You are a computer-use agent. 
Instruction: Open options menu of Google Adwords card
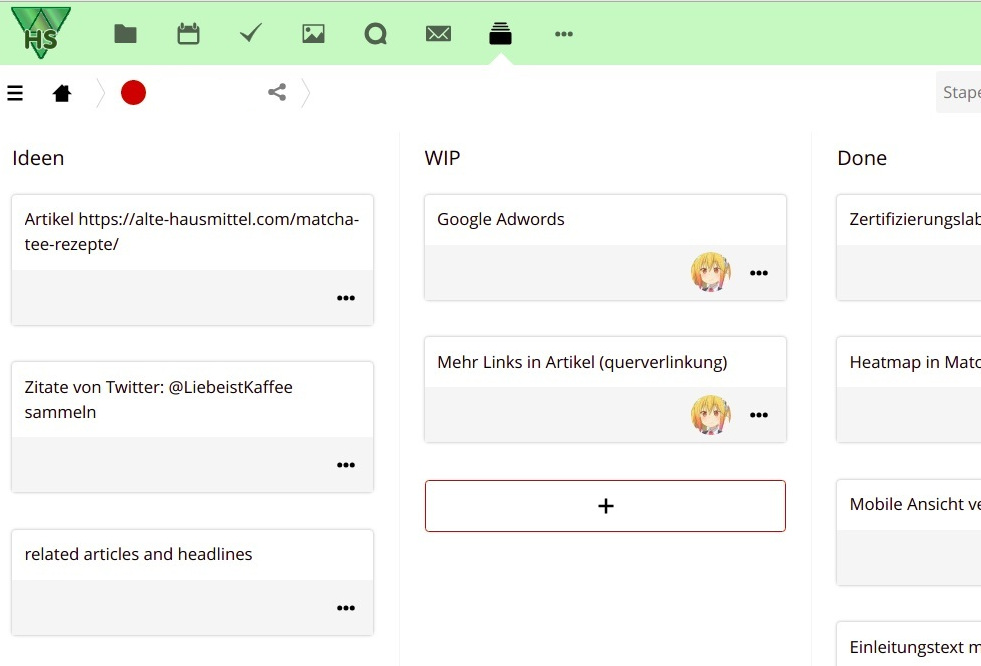tap(759, 273)
